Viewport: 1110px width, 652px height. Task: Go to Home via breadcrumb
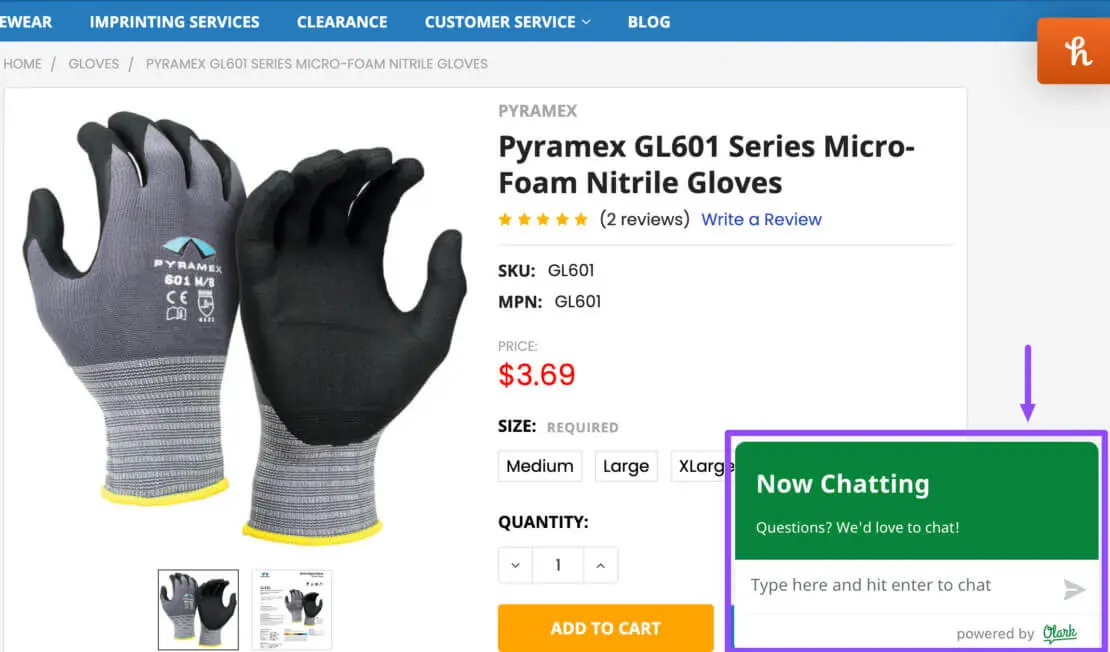point(23,63)
